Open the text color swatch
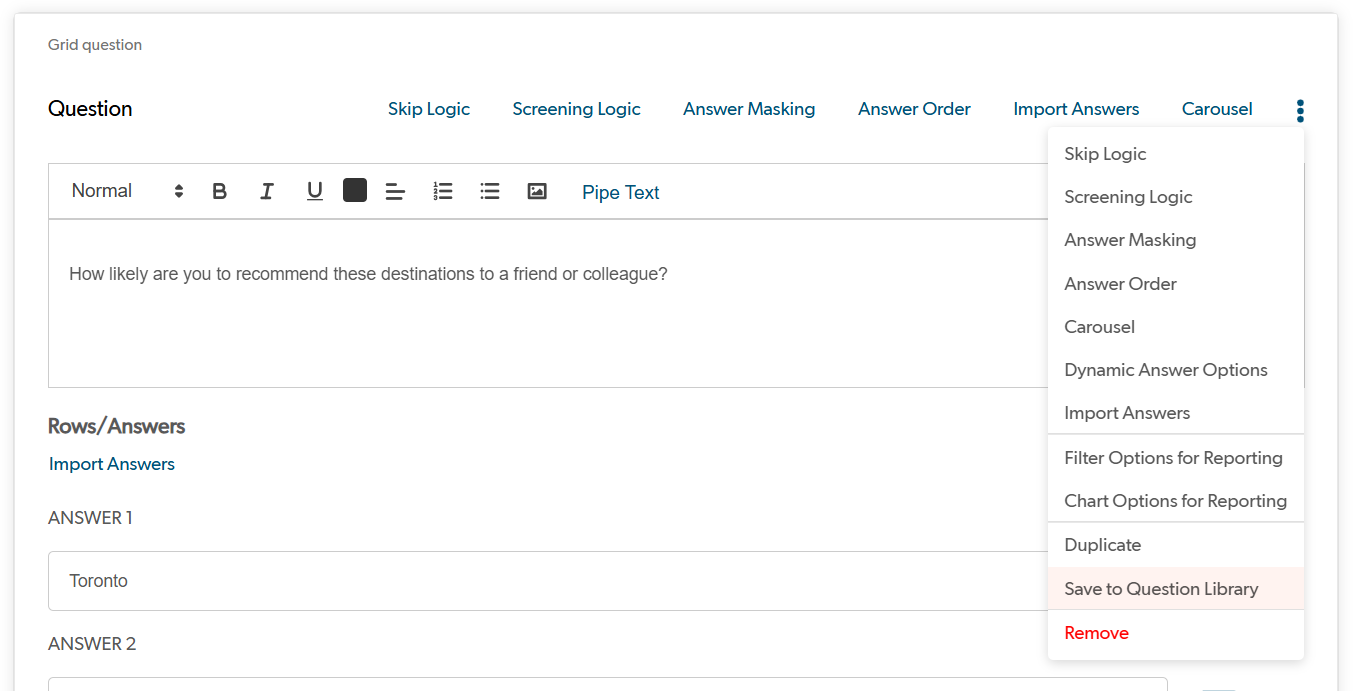1370x691 pixels. click(355, 190)
